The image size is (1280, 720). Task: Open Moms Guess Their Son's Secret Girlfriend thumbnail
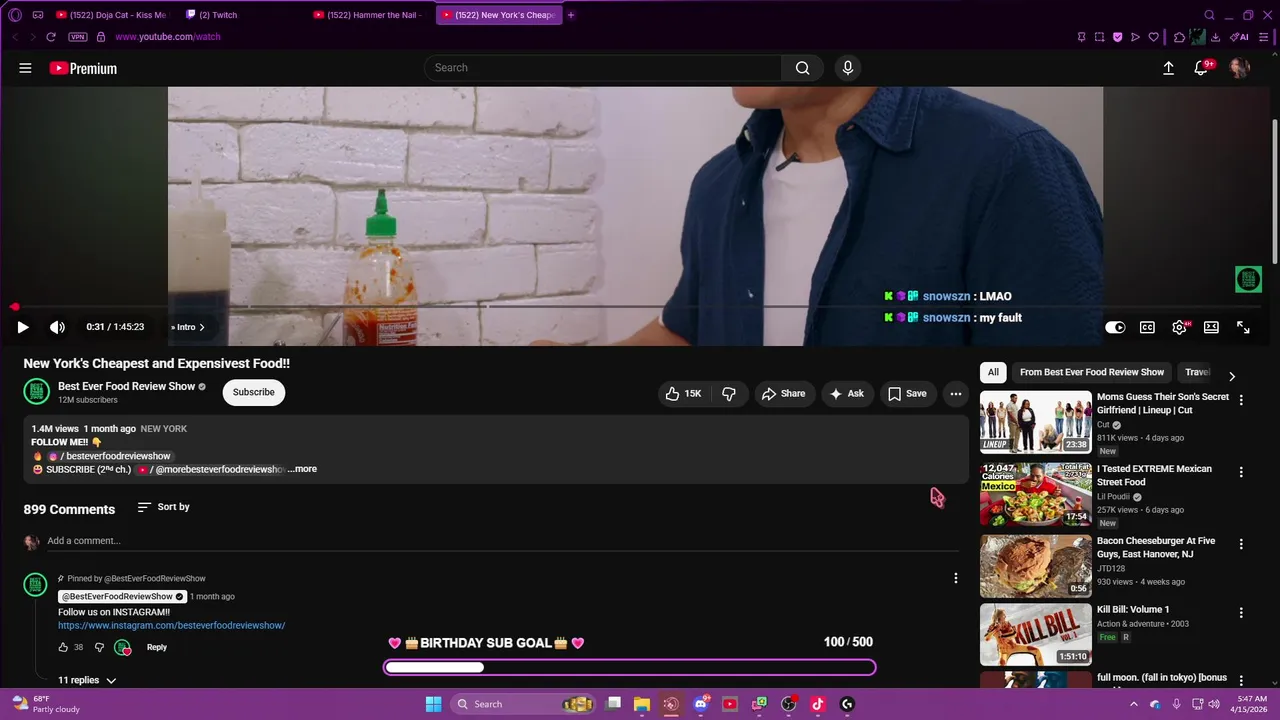tap(1036, 422)
